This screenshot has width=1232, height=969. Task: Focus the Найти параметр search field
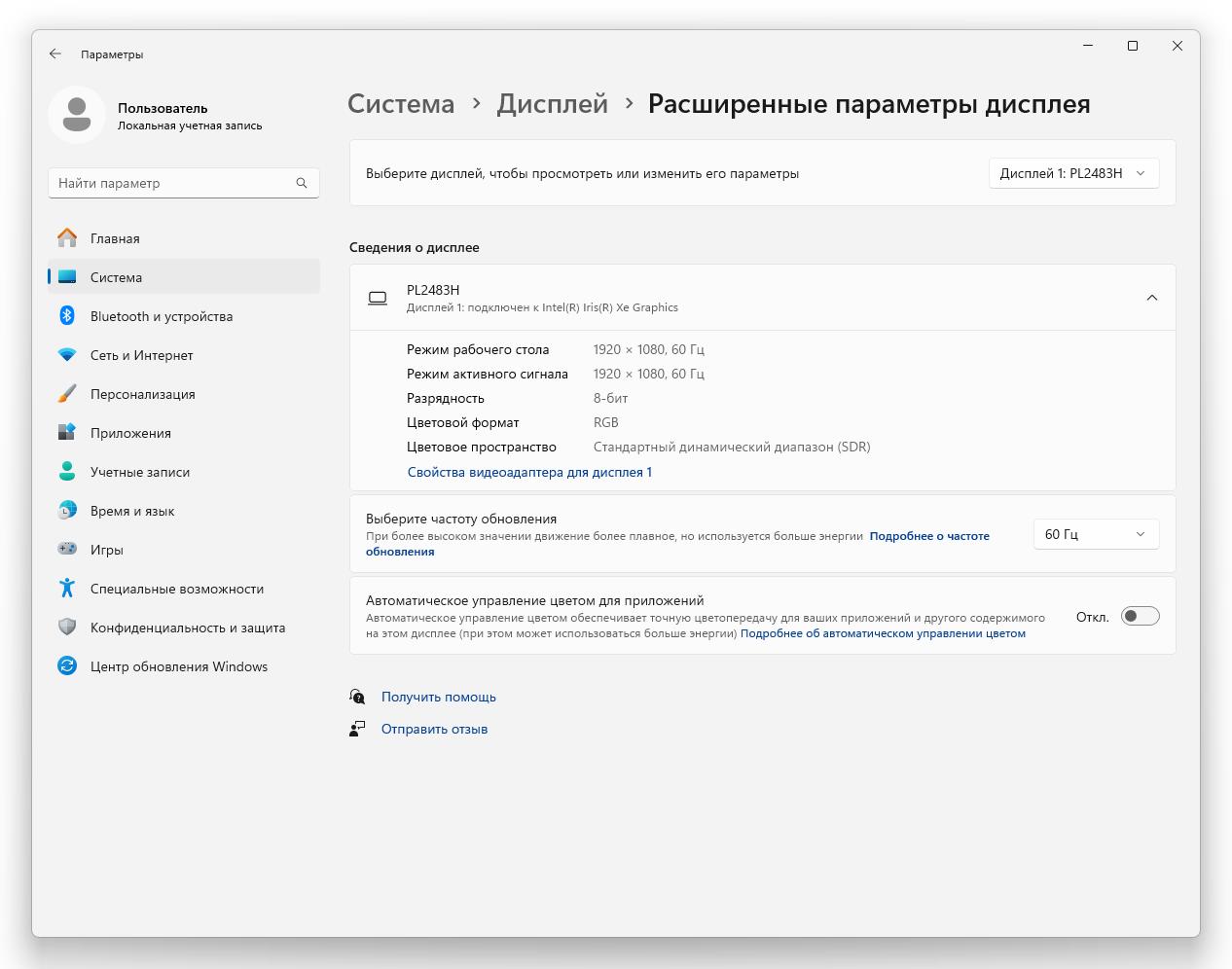pyautogui.click(x=184, y=183)
